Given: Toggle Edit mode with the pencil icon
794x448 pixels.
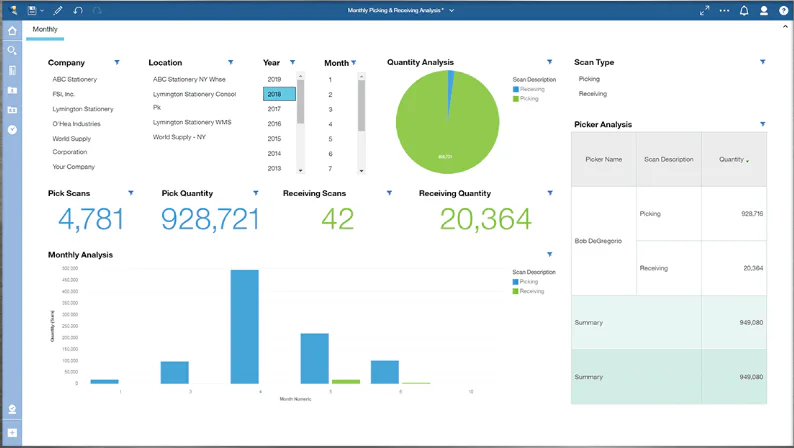Looking at the screenshot, I should (58, 10).
